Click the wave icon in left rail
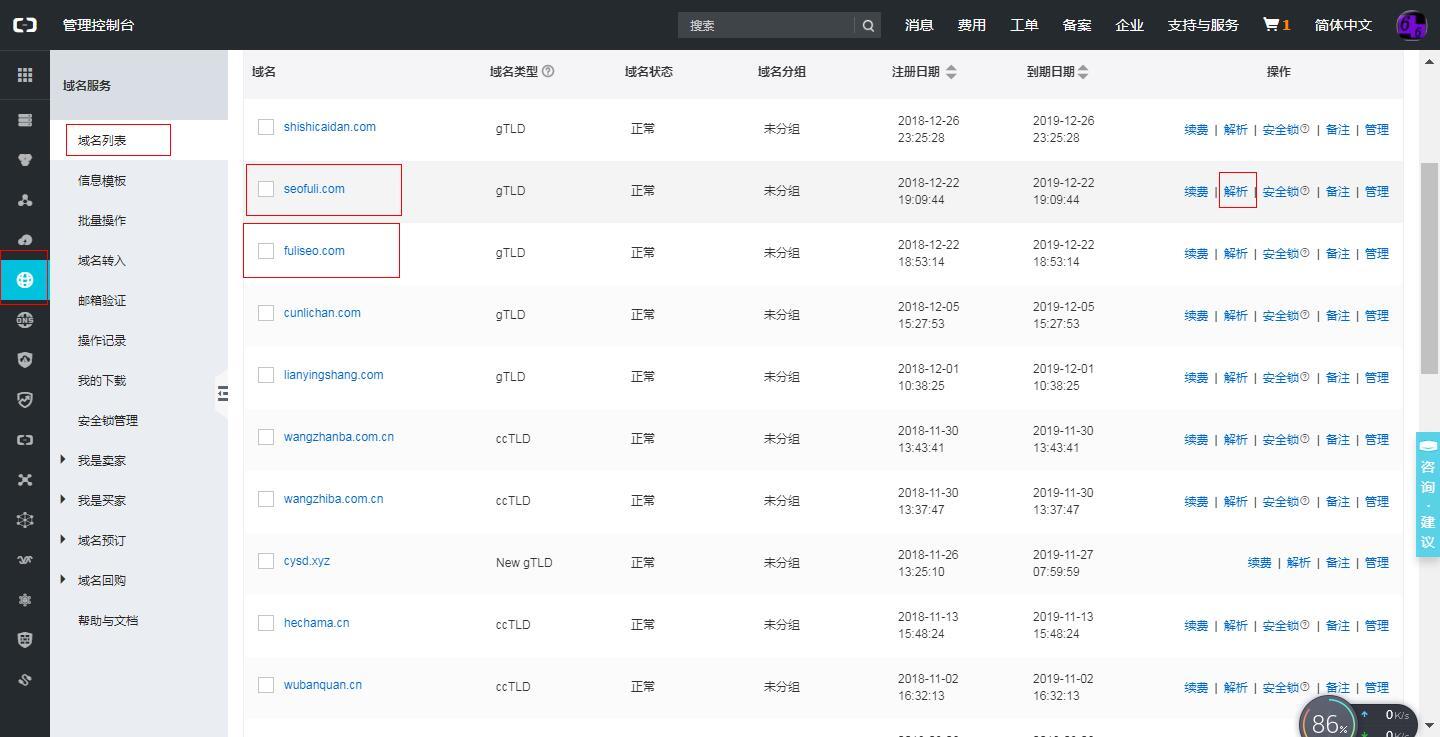The width and height of the screenshot is (1440, 737). pyautogui.click(x=25, y=560)
